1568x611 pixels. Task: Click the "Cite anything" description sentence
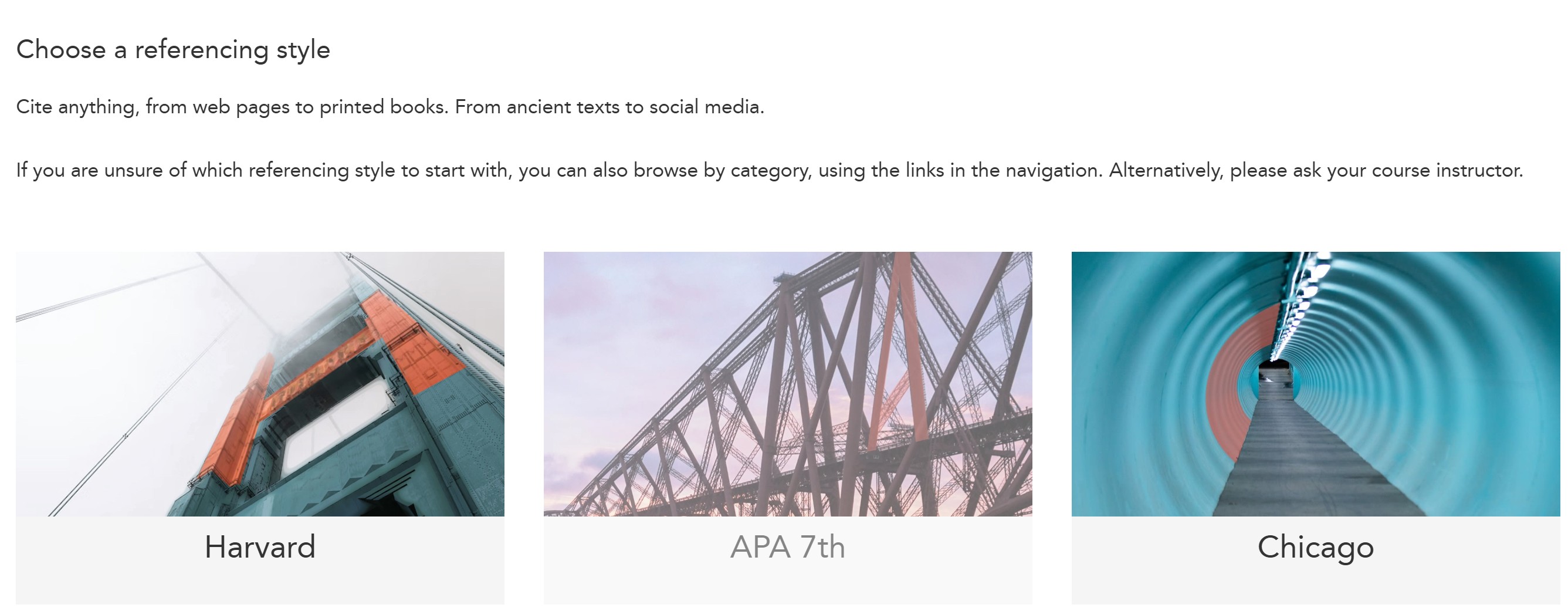click(x=390, y=107)
